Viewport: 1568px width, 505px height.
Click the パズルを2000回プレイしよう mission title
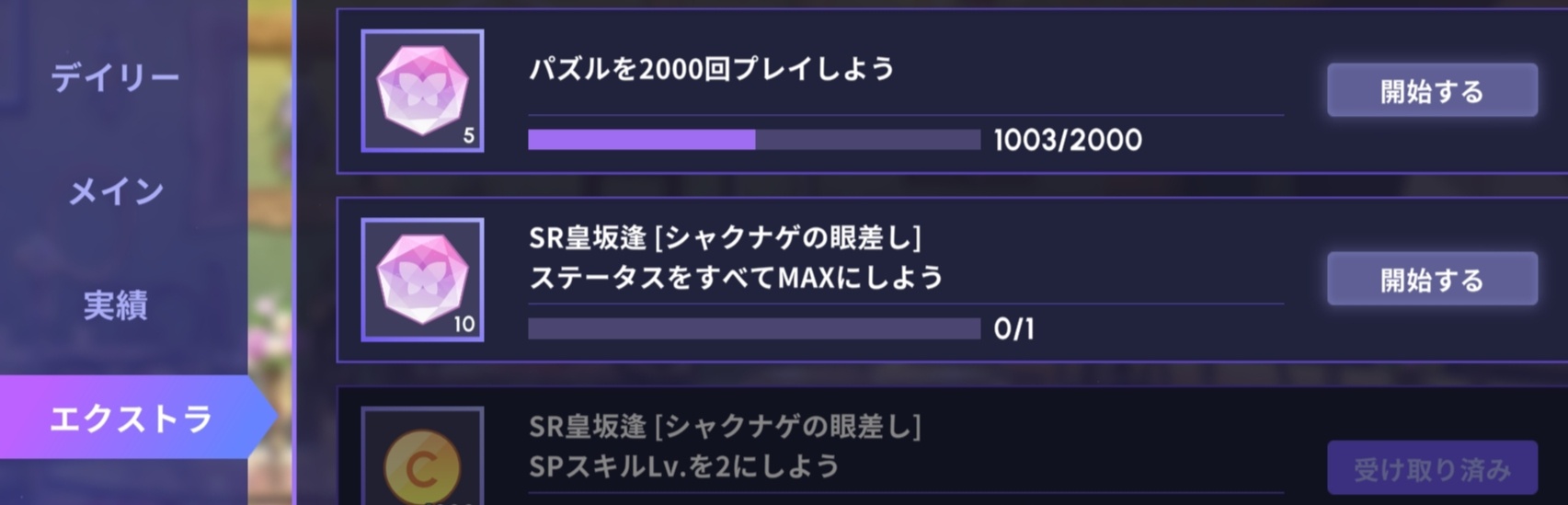pyautogui.click(x=711, y=70)
